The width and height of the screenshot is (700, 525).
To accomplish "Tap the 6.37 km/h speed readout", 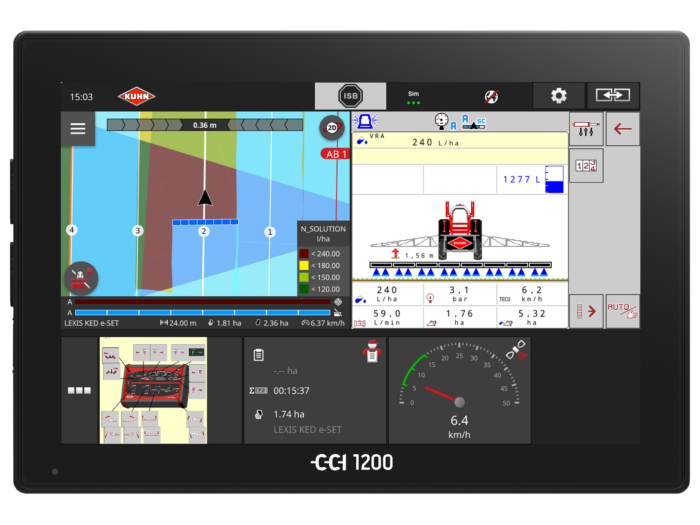I will (x=323, y=323).
